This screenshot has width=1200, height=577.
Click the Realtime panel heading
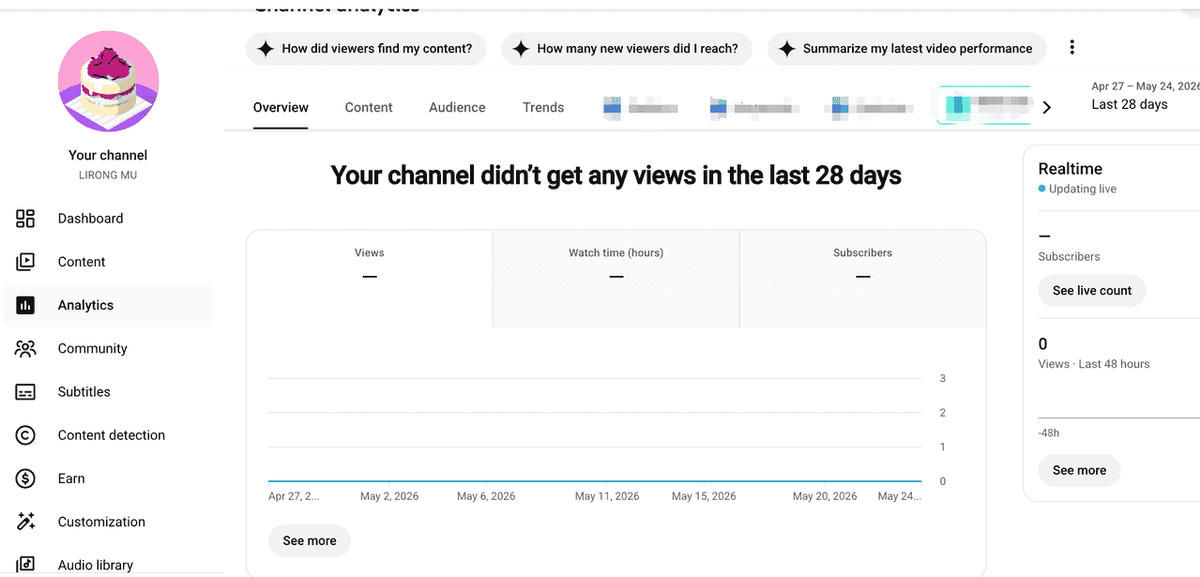[1070, 169]
